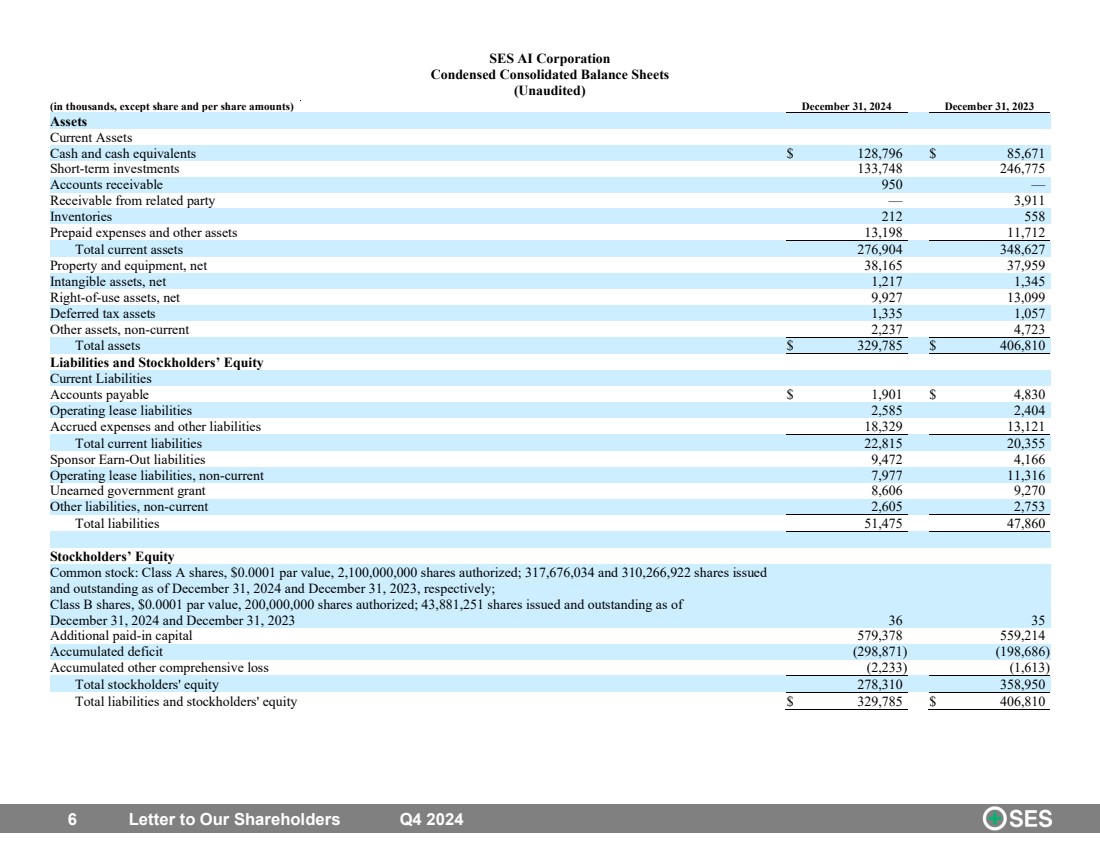Select the 13,198 prepaid expenses value
The width and height of the screenshot is (1100, 849).
(883, 233)
